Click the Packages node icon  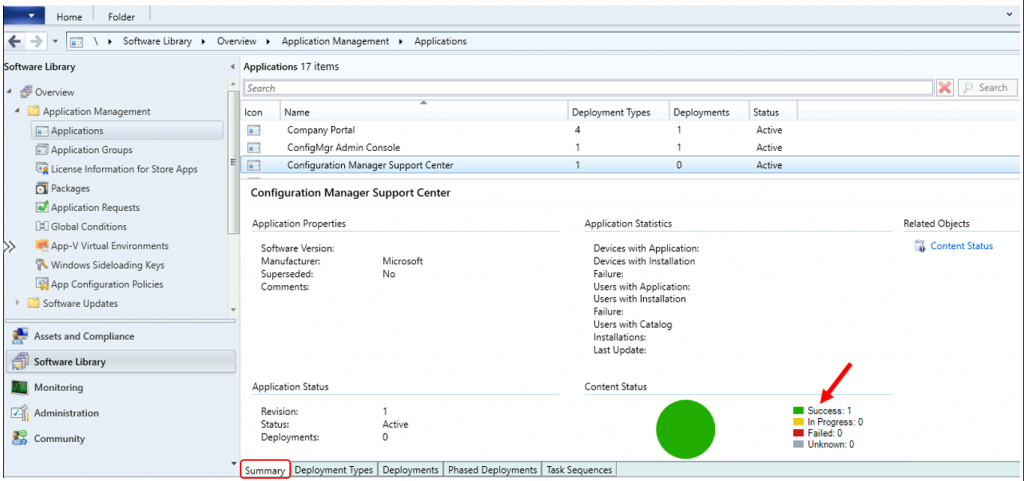click(42, 188)
